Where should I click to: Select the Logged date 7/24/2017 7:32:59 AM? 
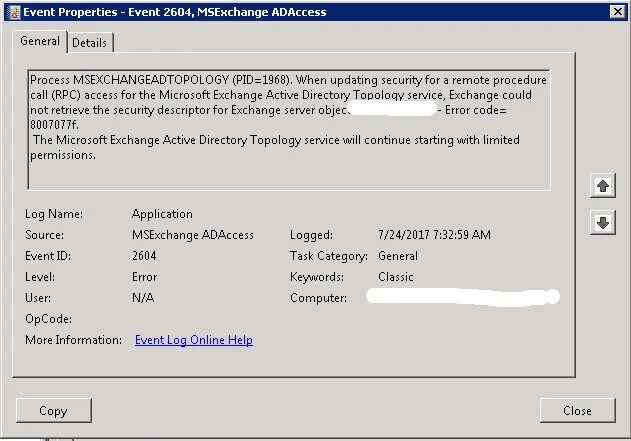(434, 235)
